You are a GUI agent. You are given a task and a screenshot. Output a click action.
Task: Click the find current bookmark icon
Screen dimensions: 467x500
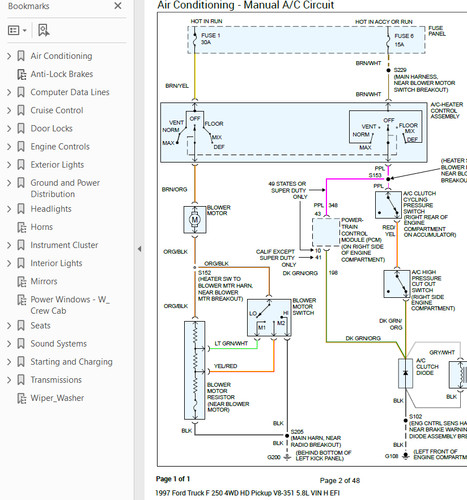(x=43, y=30)
